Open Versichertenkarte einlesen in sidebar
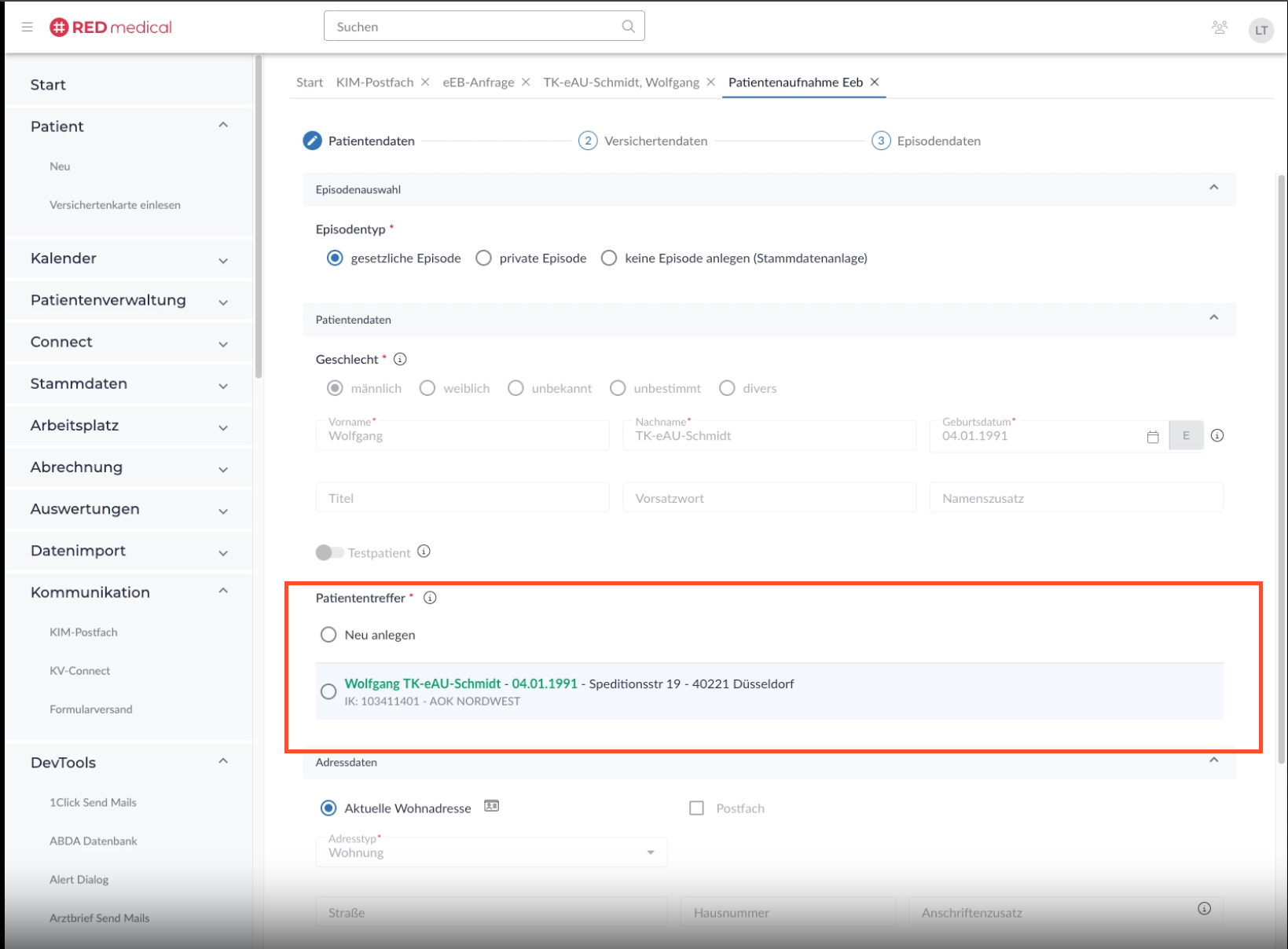1288x949 pixels. pos(115,205)
